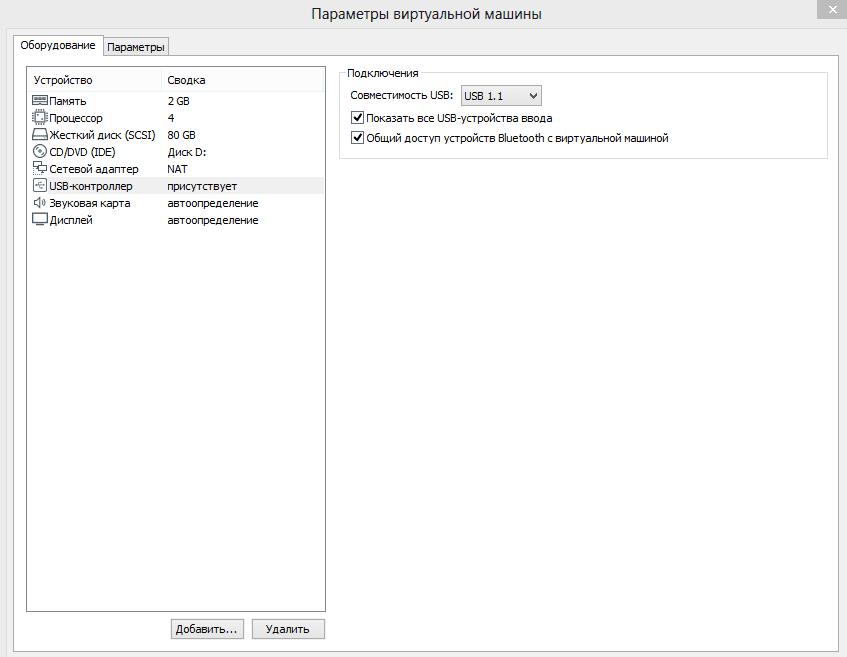
Task: Select the CD/DVD (IDE) disc icon
Action: 40,152
